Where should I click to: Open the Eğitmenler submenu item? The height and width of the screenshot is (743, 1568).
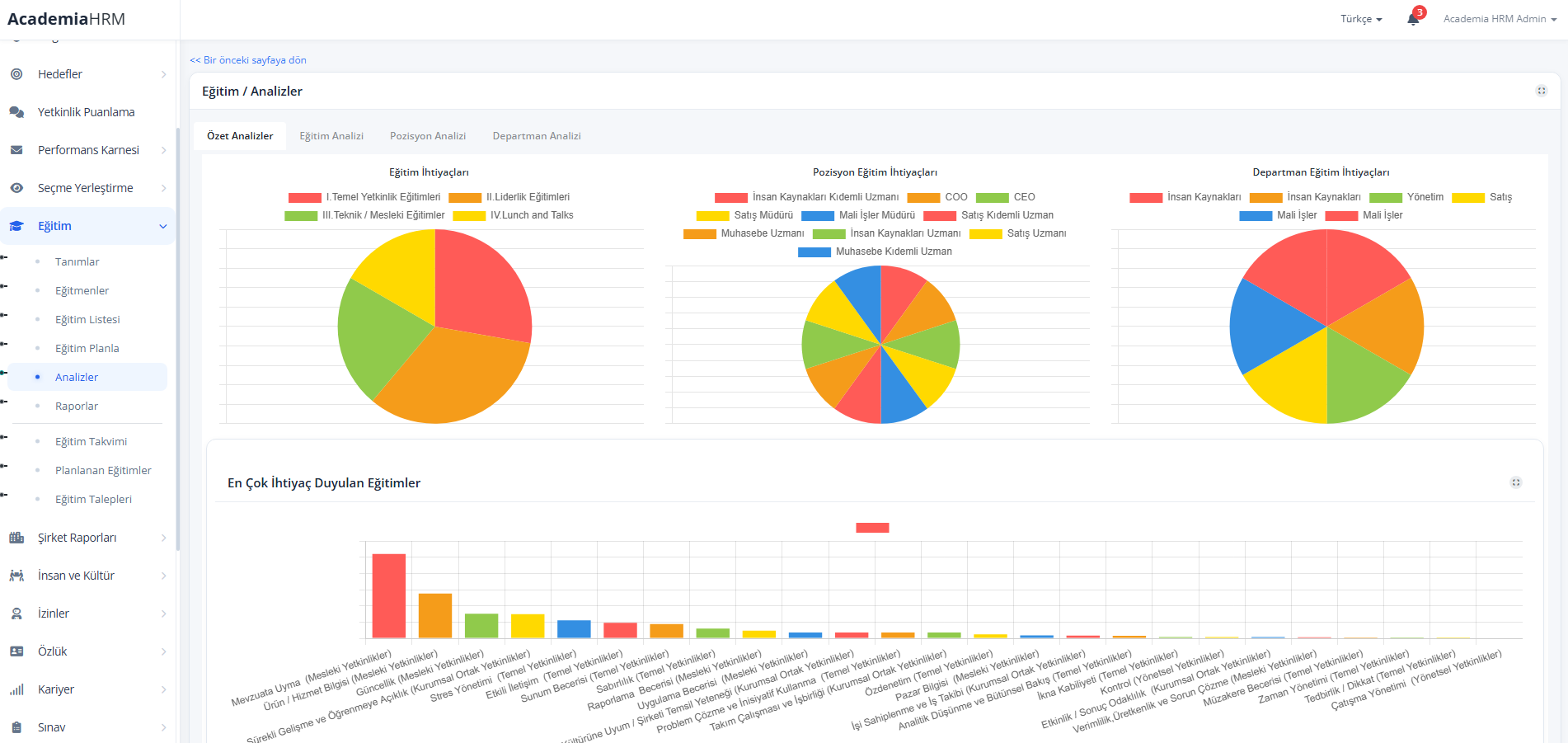click(82, 290)
